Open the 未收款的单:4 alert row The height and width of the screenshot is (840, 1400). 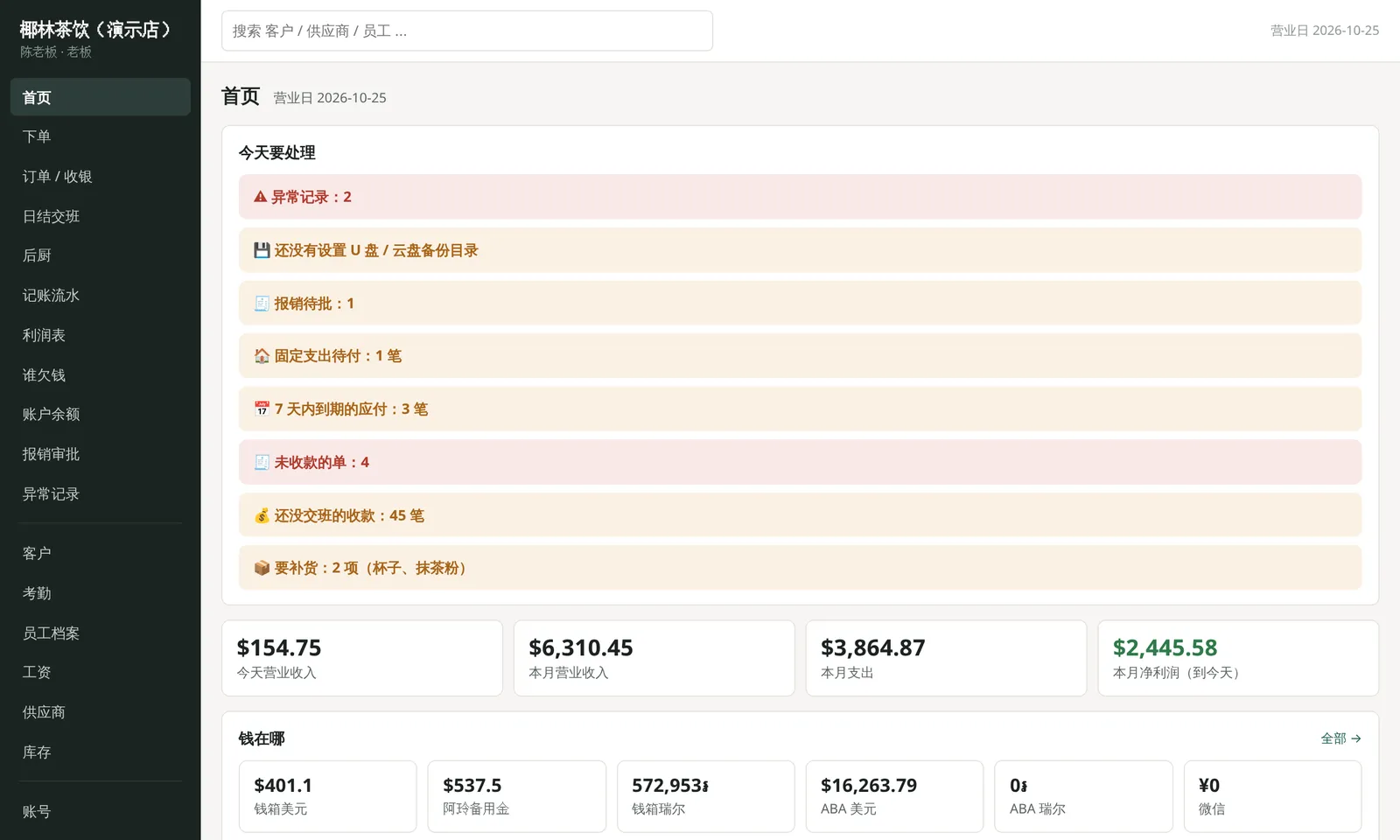[x=800, y=462]
